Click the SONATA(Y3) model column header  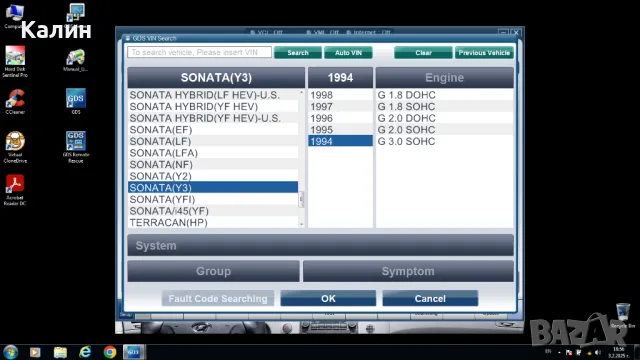(x=216, y=78)
